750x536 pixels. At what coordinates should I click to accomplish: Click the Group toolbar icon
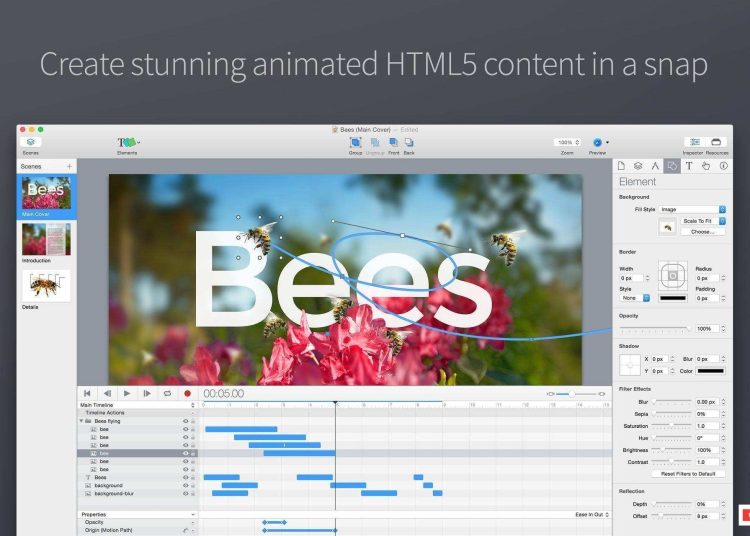tap(356, 143)
